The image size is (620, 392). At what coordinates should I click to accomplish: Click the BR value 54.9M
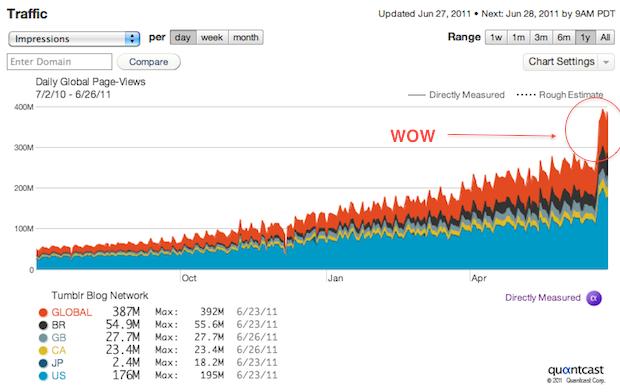coord(123,324)
